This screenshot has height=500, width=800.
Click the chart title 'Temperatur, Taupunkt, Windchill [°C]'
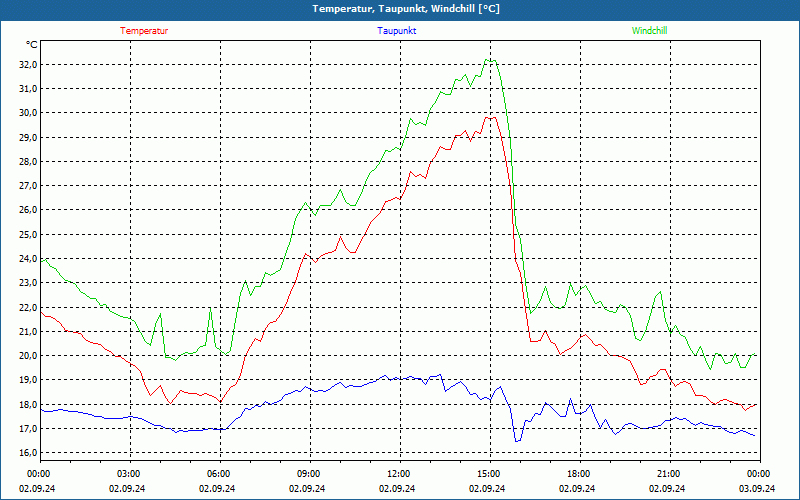tap(406, 9)
